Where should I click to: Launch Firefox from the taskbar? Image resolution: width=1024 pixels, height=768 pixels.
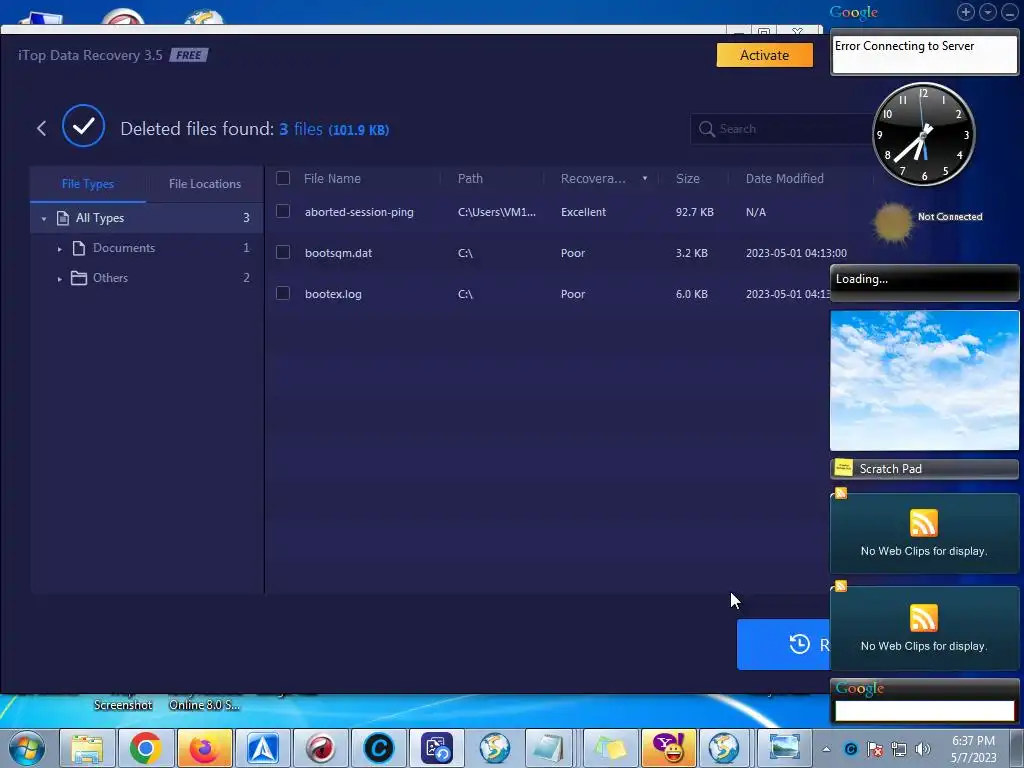(204, 748)
